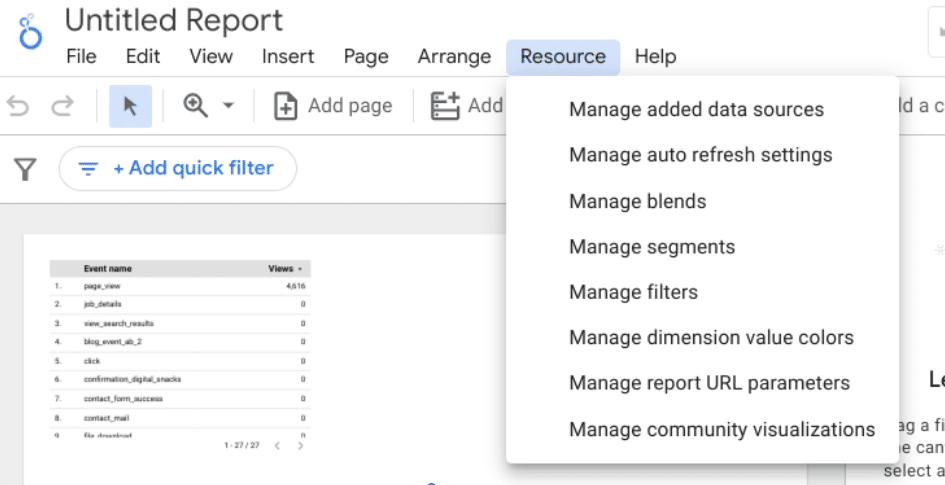The height and width of the screenshot is (485, 945).
Task: Click the contact_form_success row
Action: point(180,399)
